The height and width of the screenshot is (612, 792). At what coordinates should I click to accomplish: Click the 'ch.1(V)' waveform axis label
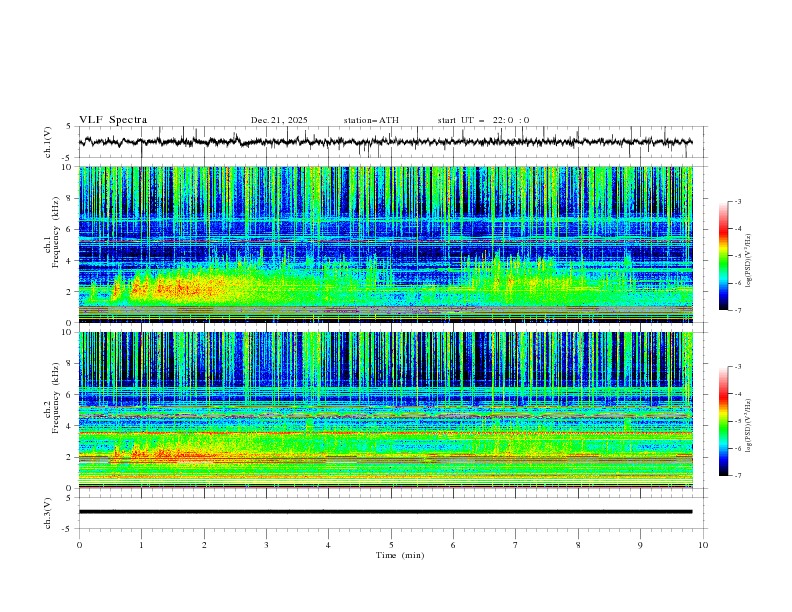click(48, 142)
